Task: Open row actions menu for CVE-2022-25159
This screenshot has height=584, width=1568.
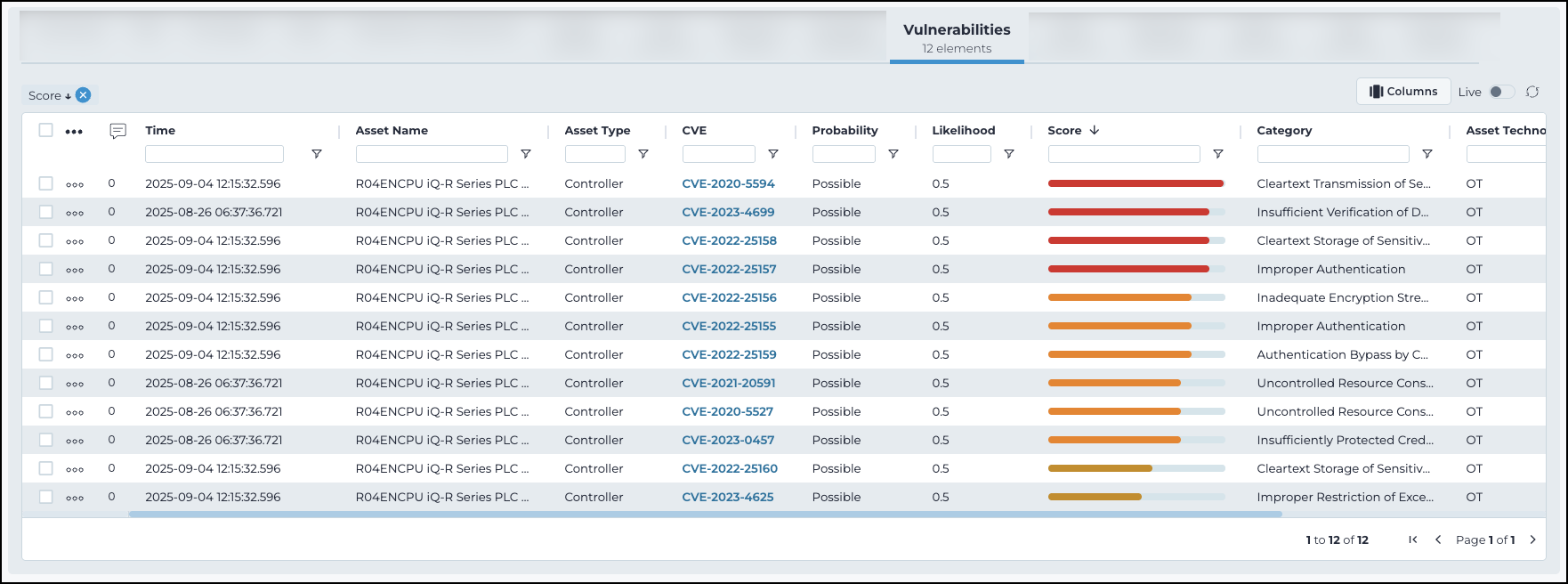Action: click(x=75, y=356)
